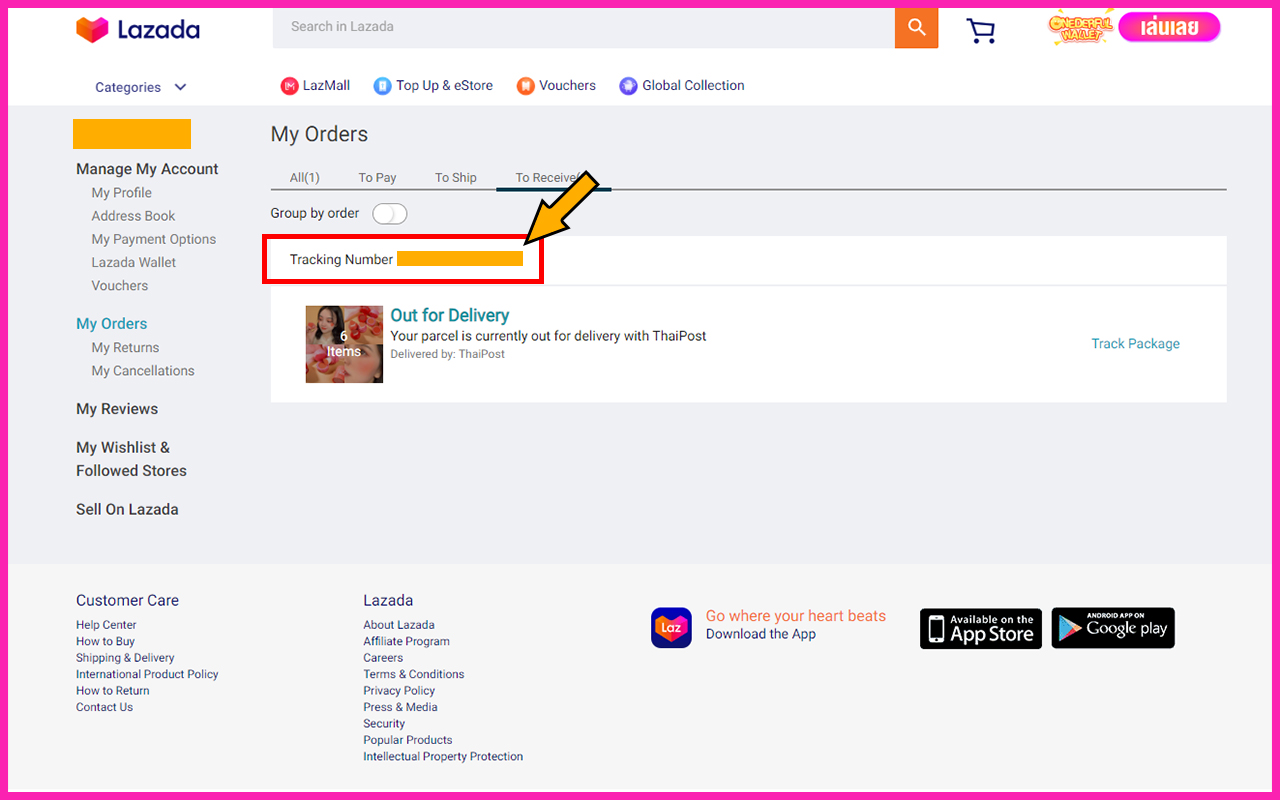Open Top Up & eStore link
1280x800 pixels.
point(433,86)
